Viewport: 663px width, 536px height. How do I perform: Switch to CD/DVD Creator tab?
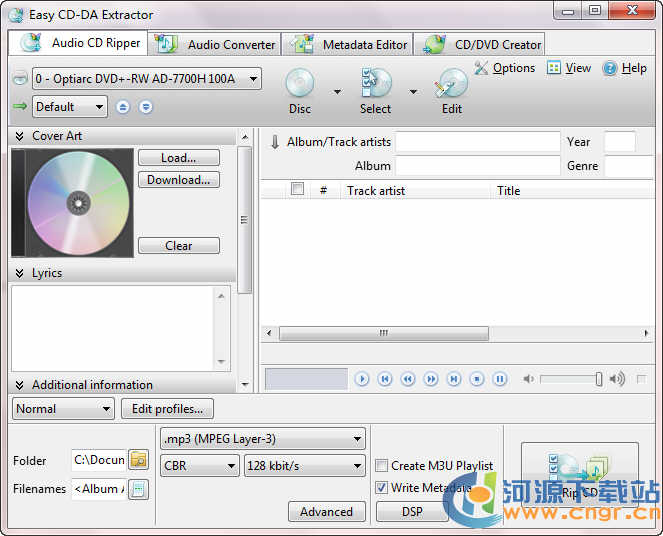tap(480, 44)
